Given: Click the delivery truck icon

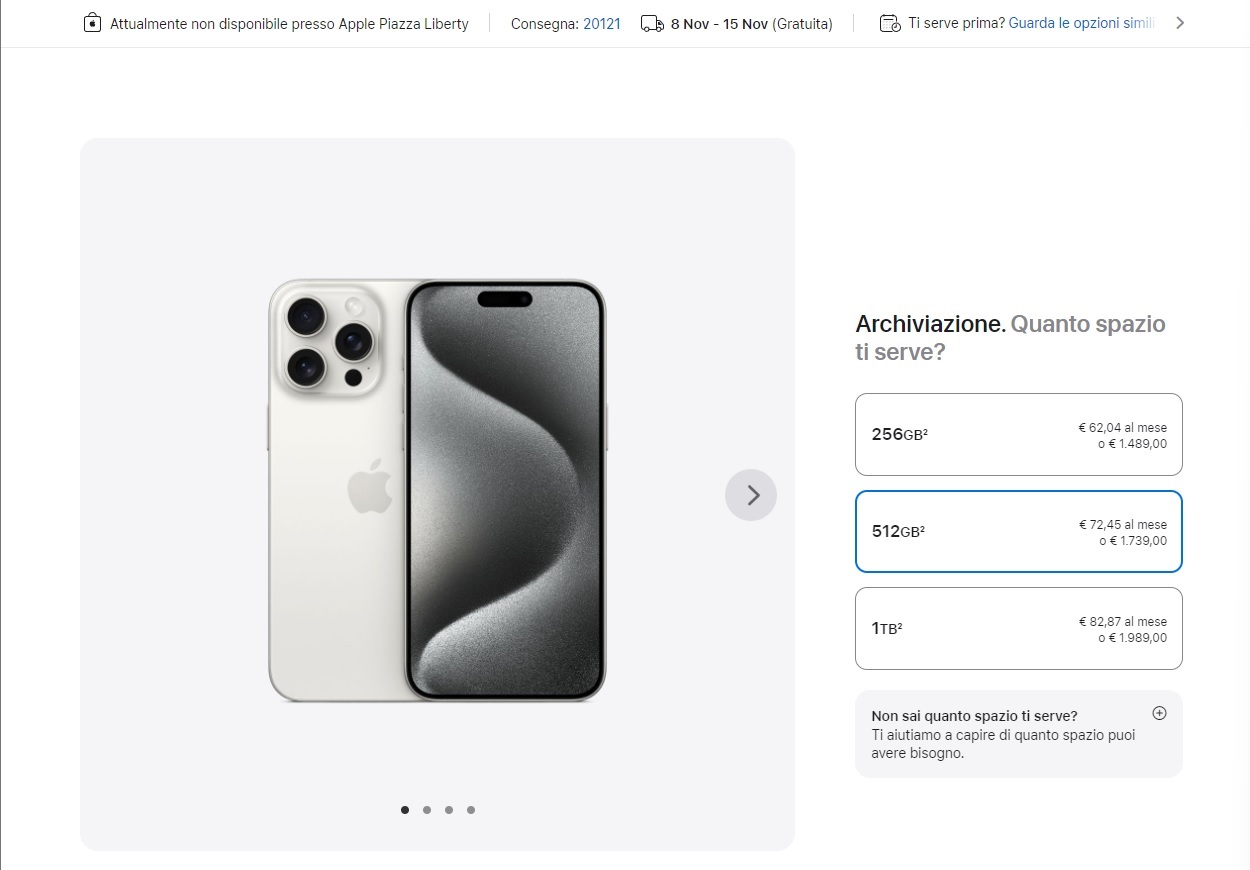Looking at the screenshot, I should [652, 23].
